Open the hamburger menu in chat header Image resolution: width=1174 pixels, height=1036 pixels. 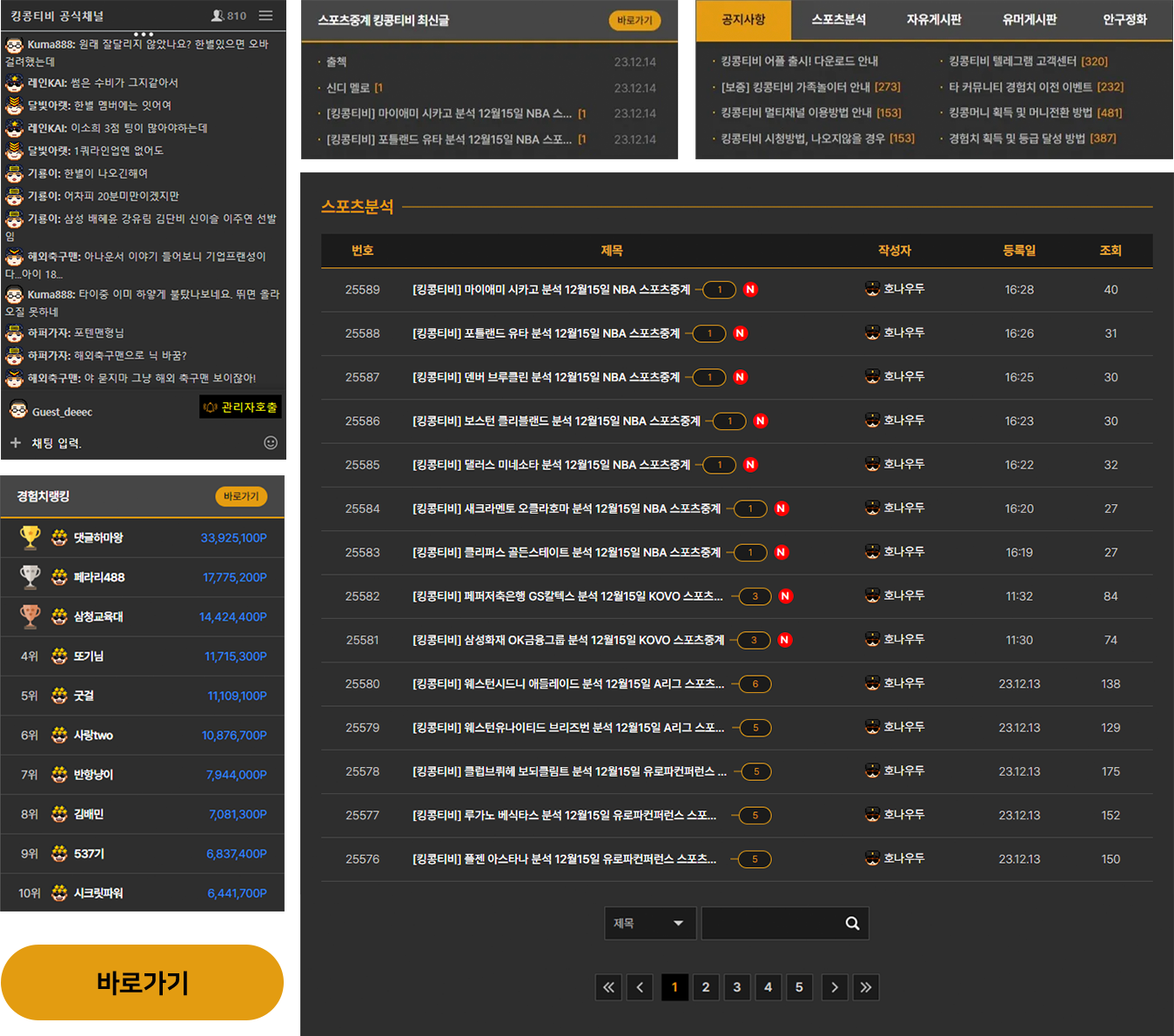coord(265,16)
